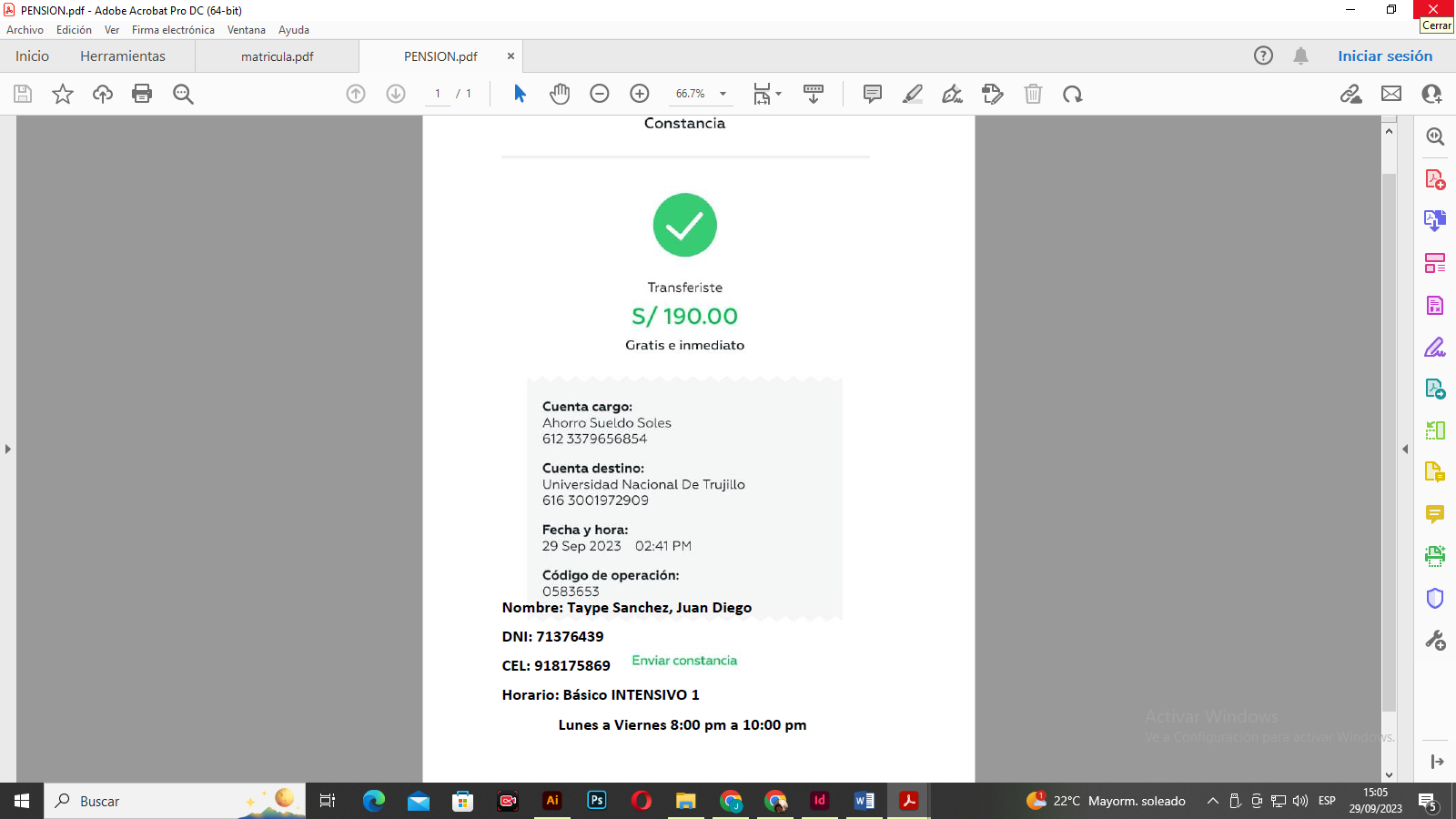Click the zoom in plus icon

pos(640,94)
